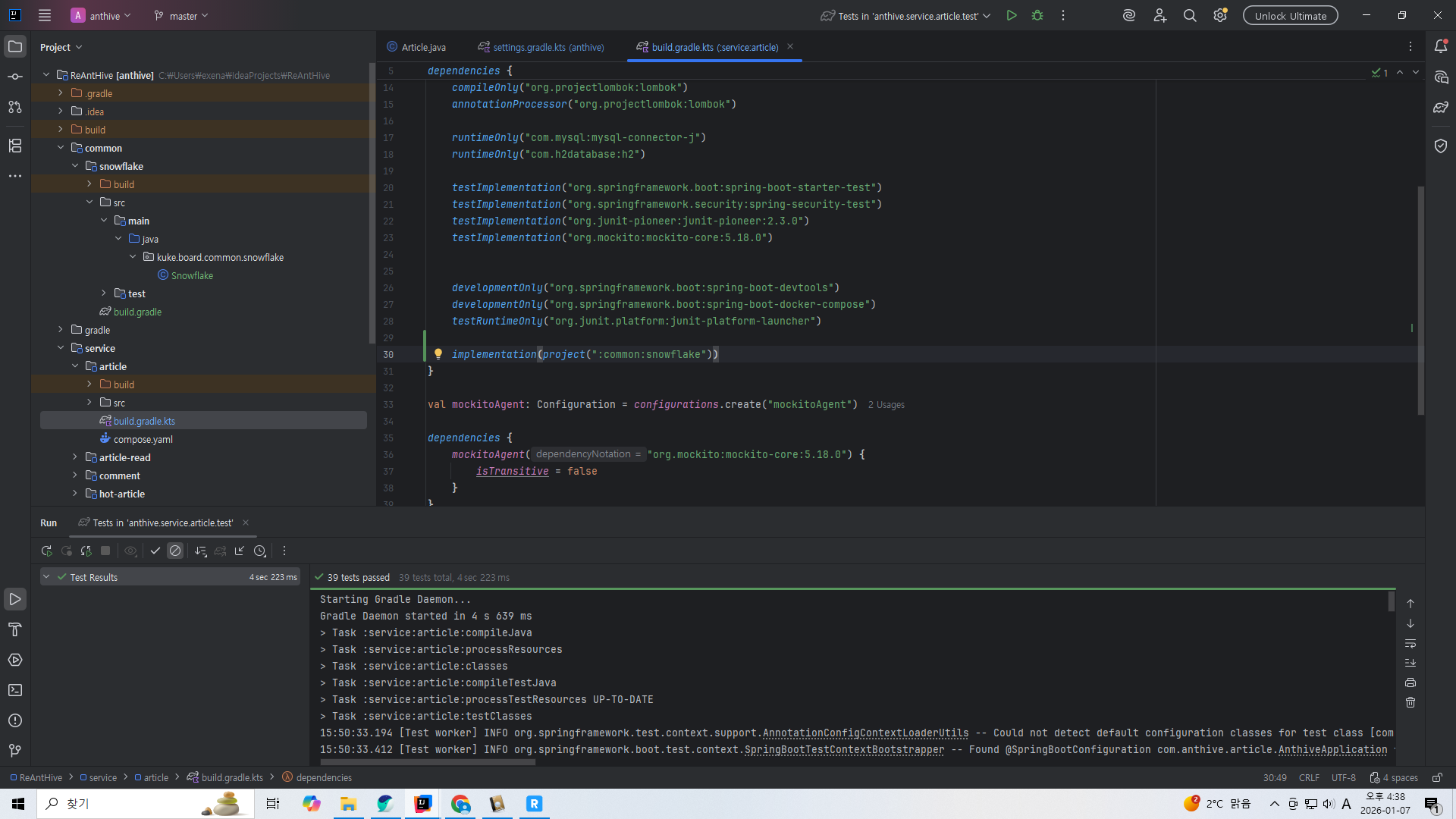Toggle soft-wrap in console output
The height and width of the screenshot is (819, 1456).
click(x=1410, y=644)
